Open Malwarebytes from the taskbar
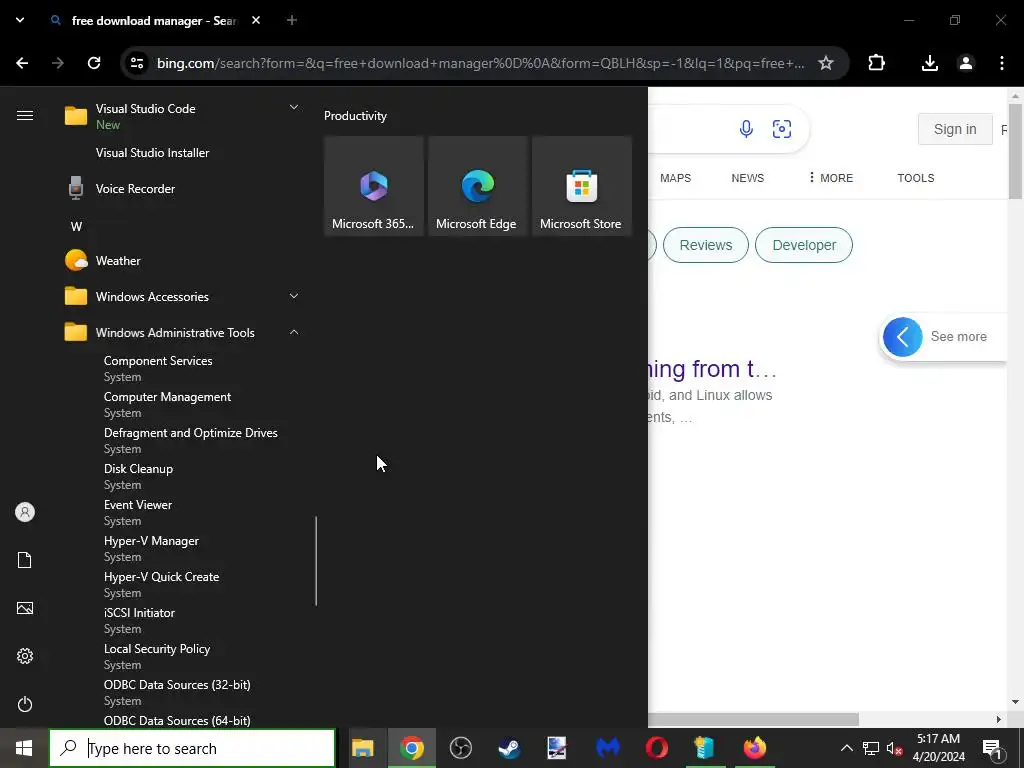Screen dimensions: 1024x768 click(607, 748)
